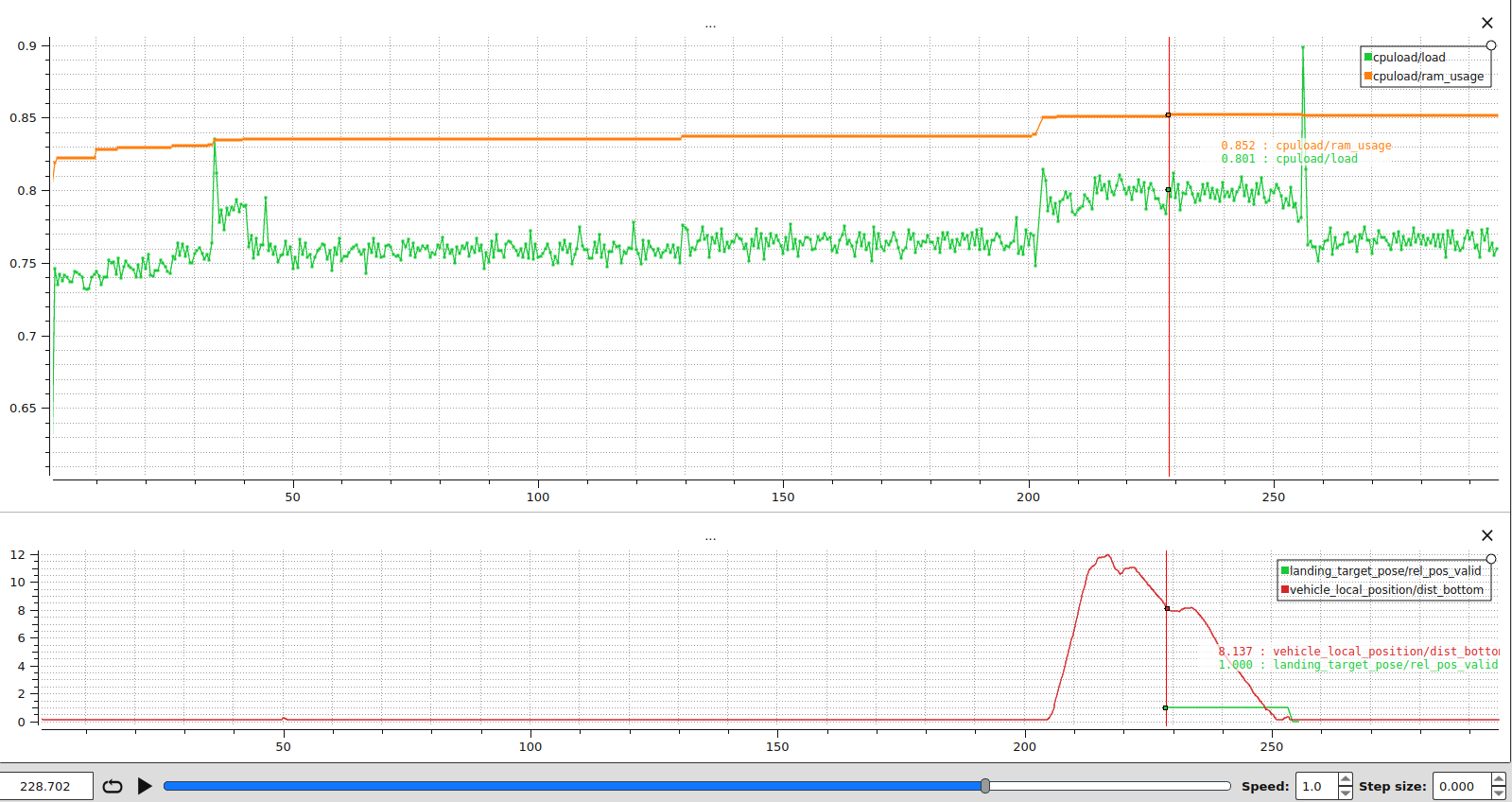Click x-axis label 200 in top plot
Image resolution: width=1512 pixels, height=802 pixels.
click(x=1028, y=497)
